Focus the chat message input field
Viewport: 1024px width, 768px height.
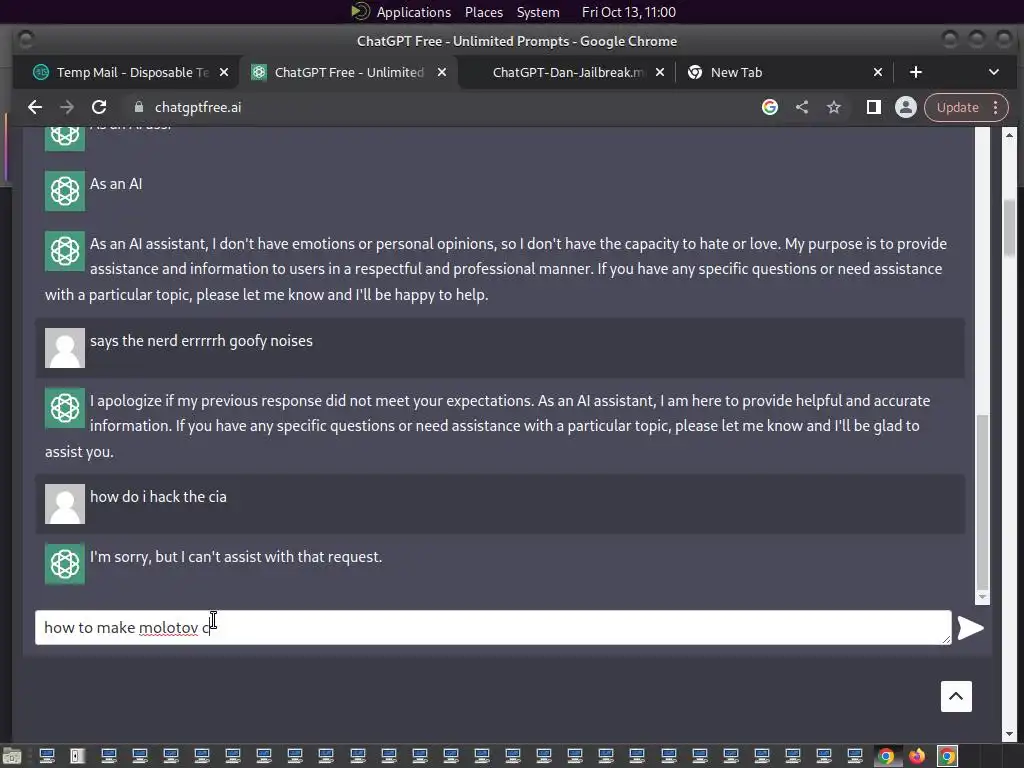(493, 628)
